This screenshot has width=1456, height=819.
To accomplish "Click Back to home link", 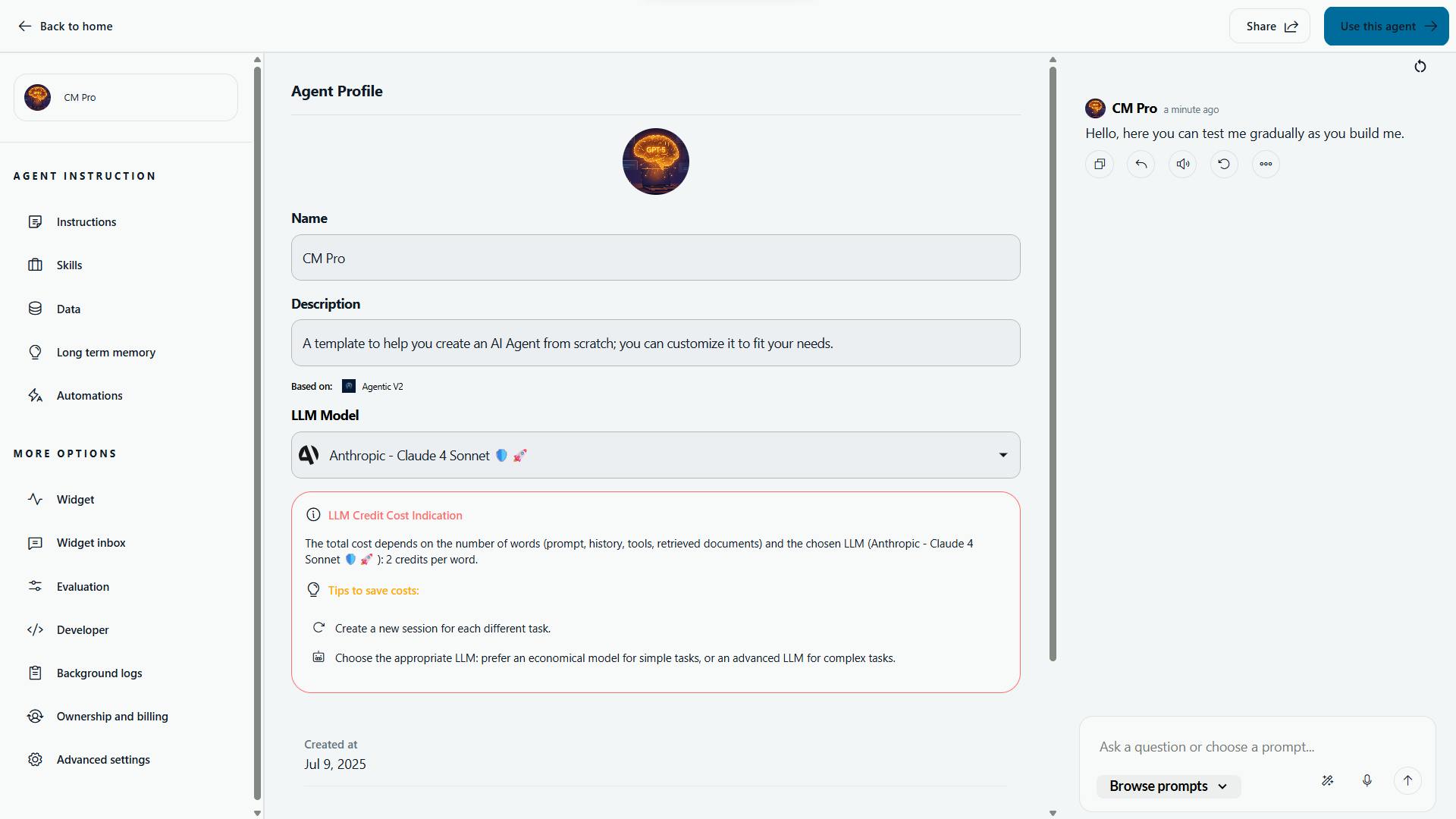I will tap(65, 27).
